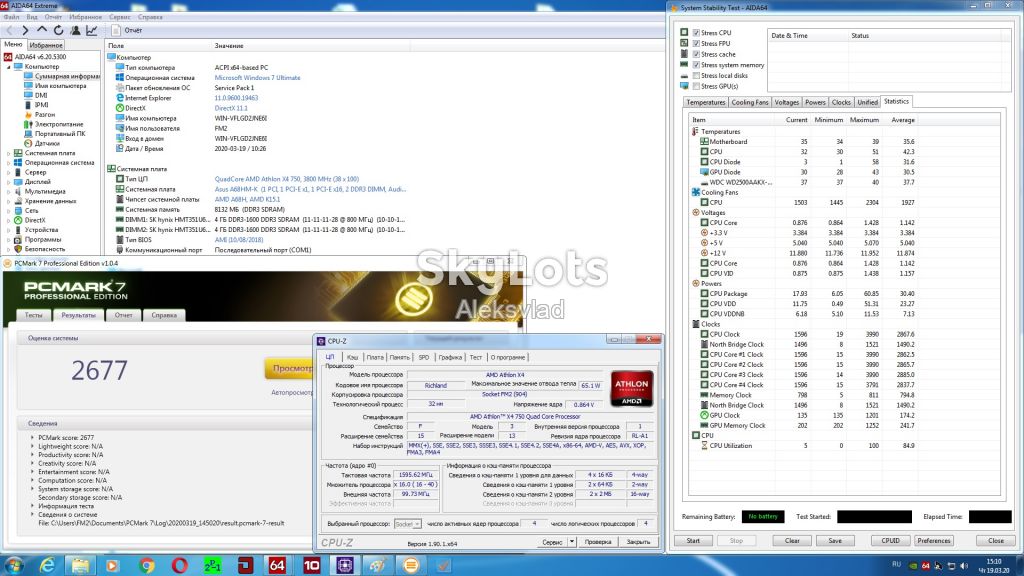Toggle the Stress FPU checkbox
This screenshot has height=576, width=1024.
coord(696,43)
